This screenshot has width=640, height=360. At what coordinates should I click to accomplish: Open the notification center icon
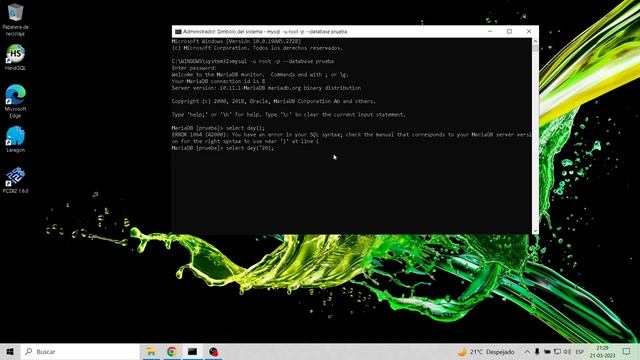click(627, 351)
